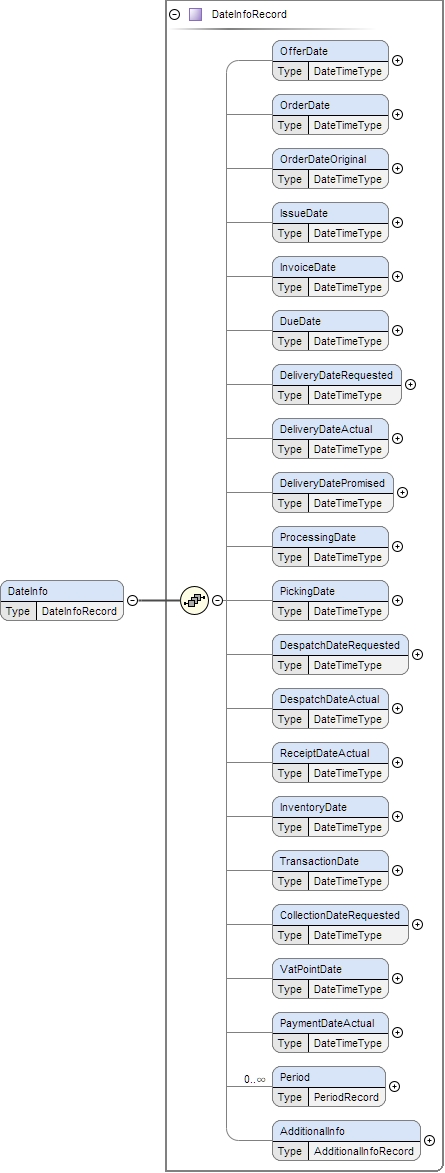This screenshot has width=445, height=1173.
Task: Click the AdditionalInfoRecord type label
Action: click(x=363, y=1151)
